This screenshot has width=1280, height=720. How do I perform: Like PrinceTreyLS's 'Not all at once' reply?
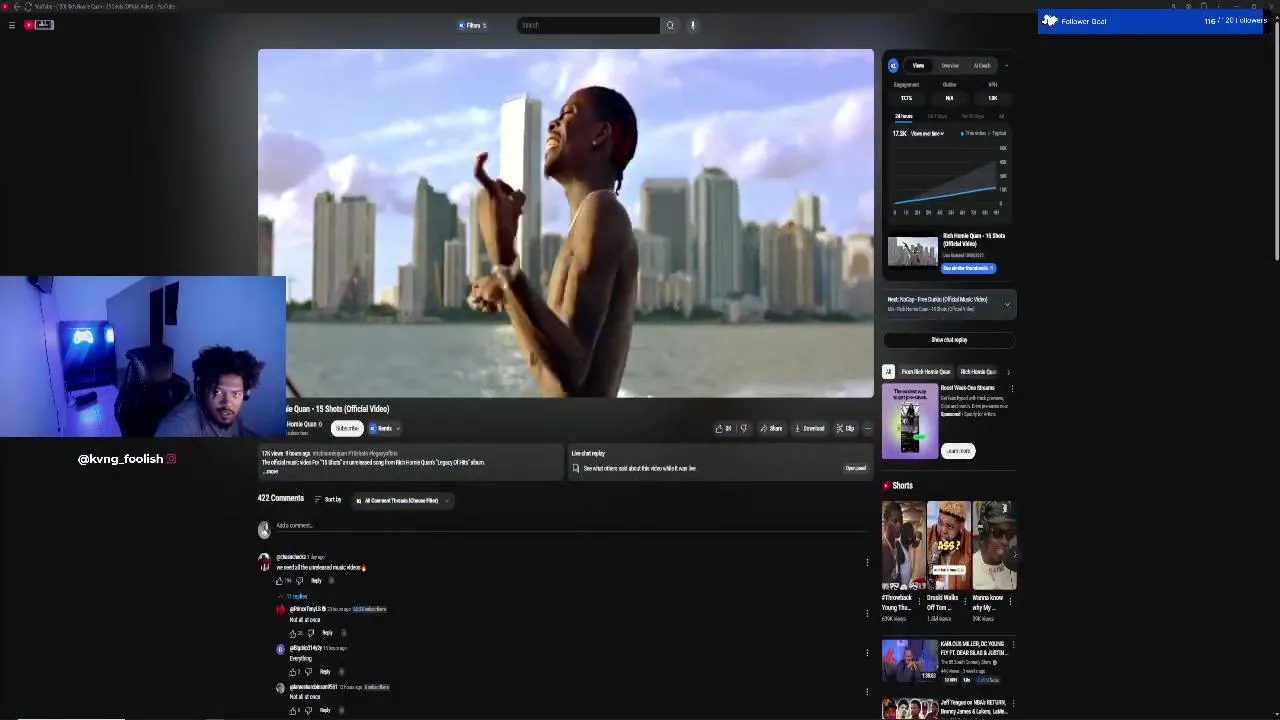[293, 633]
